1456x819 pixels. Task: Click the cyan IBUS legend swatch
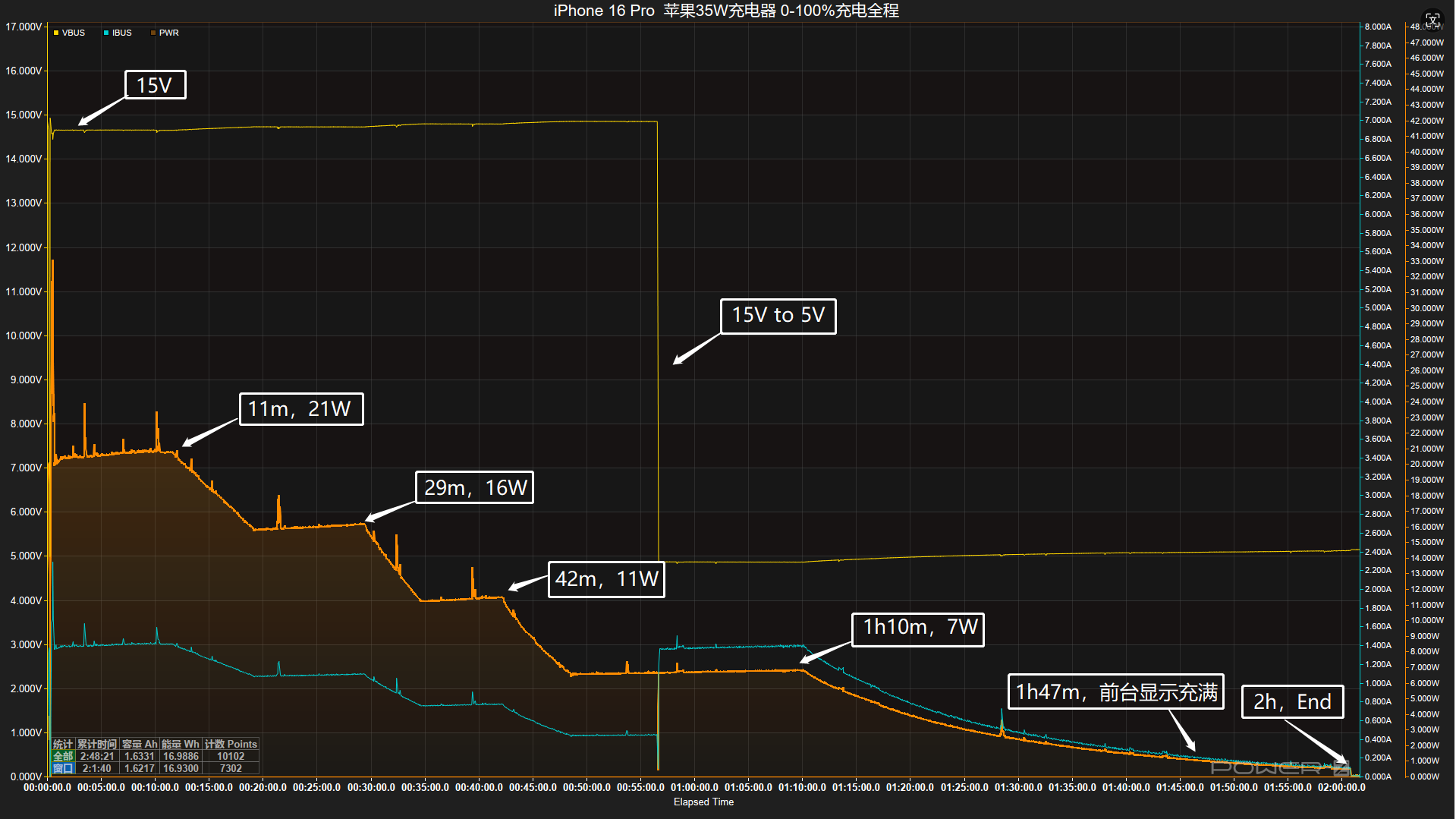pyautogui.click(x=106, y=33)
